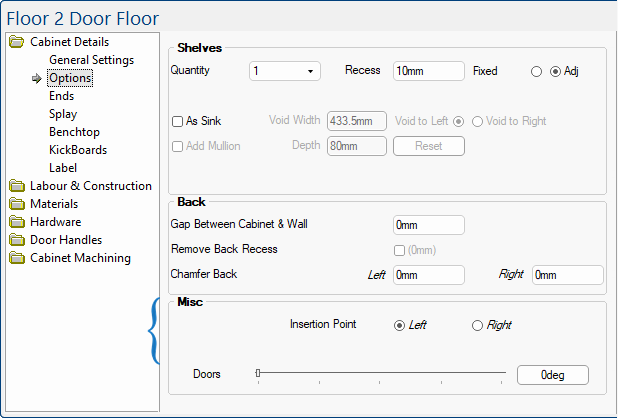
Task: Click the arrow icon beside Options
Action: coord(37,79)
